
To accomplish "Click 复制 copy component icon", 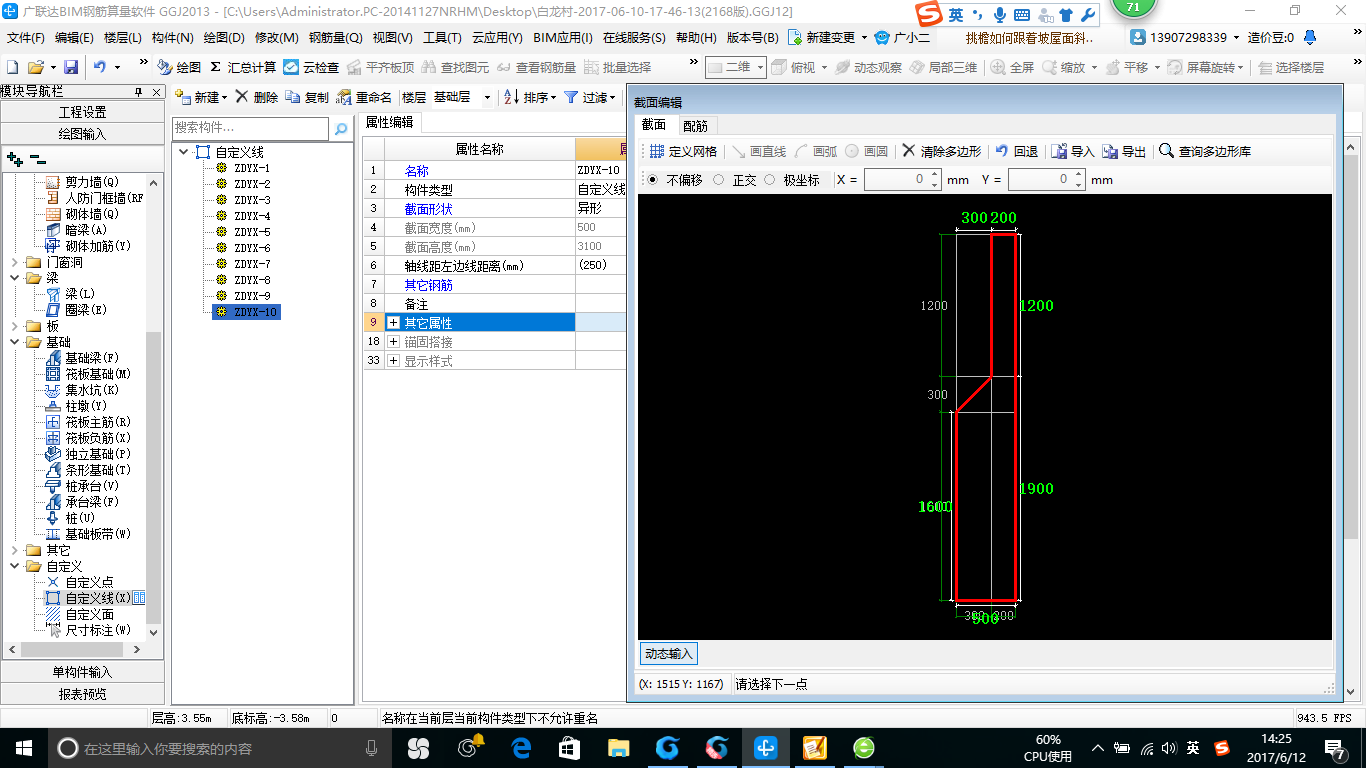I will 306,97.
